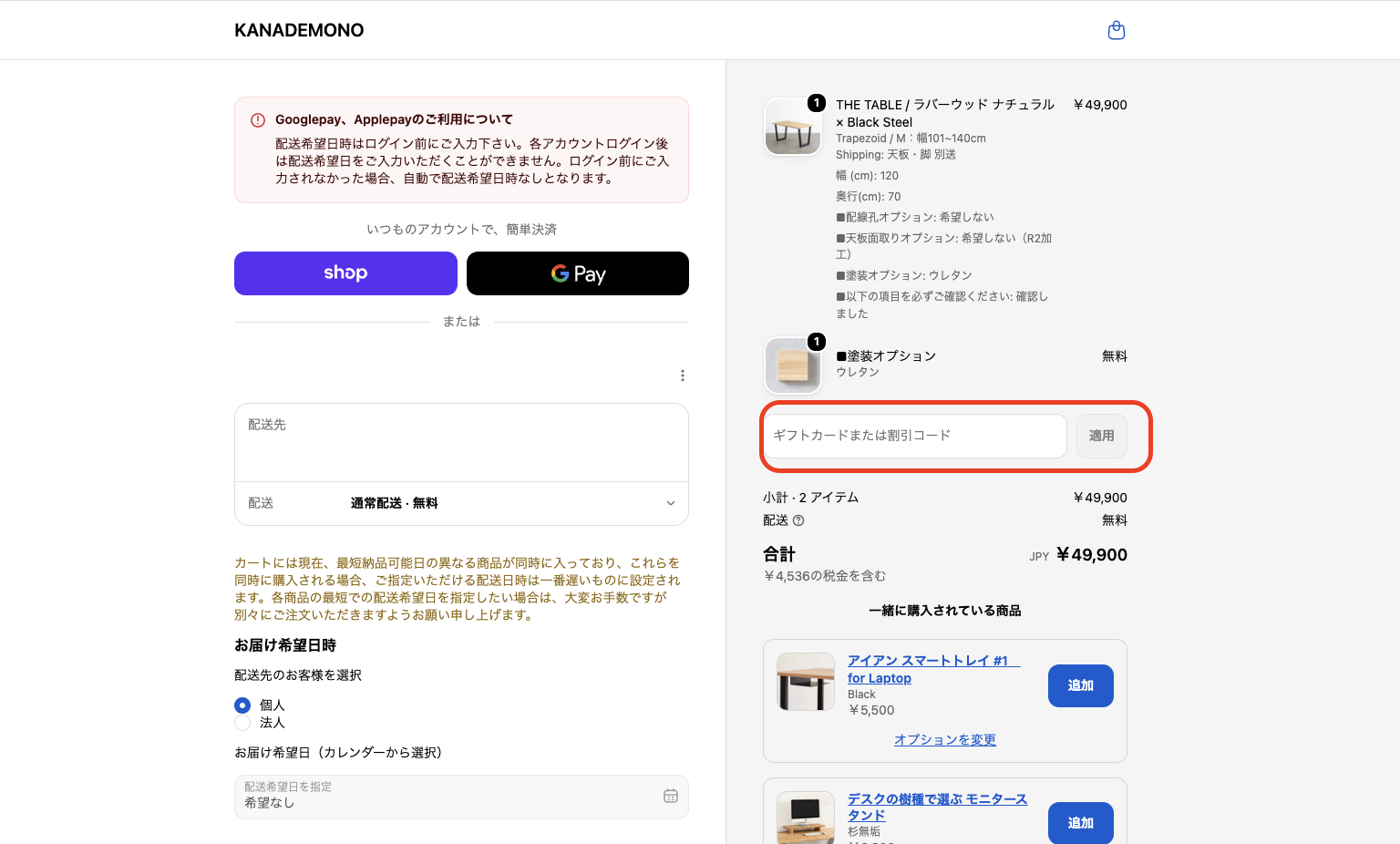Click the 通常配送 · 無料 shipping text

pyautogui.click(x=395, y=503)
